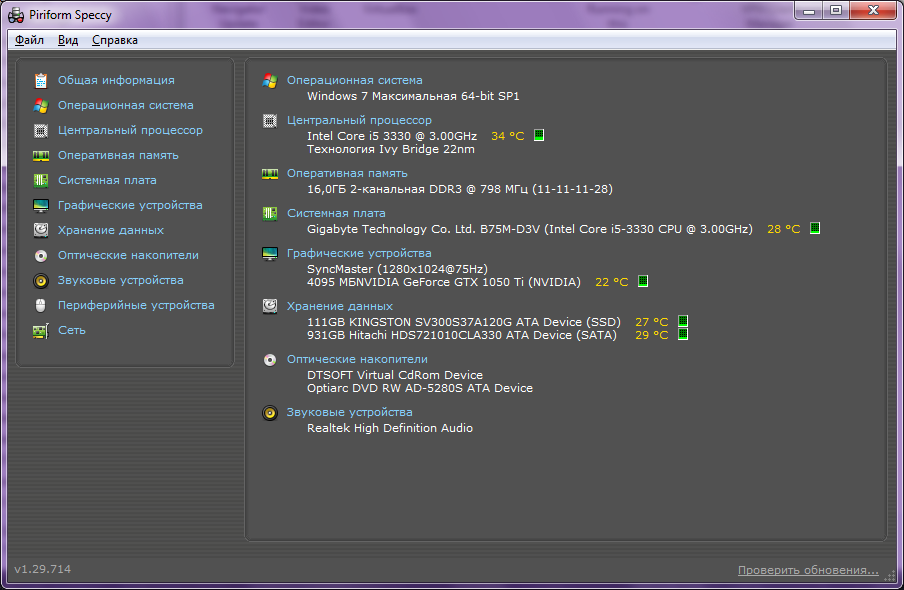Click the RAM stick icon beside sidebar Оперативная память
Viewport: 904px width, 590px height.
coord(40,156)
